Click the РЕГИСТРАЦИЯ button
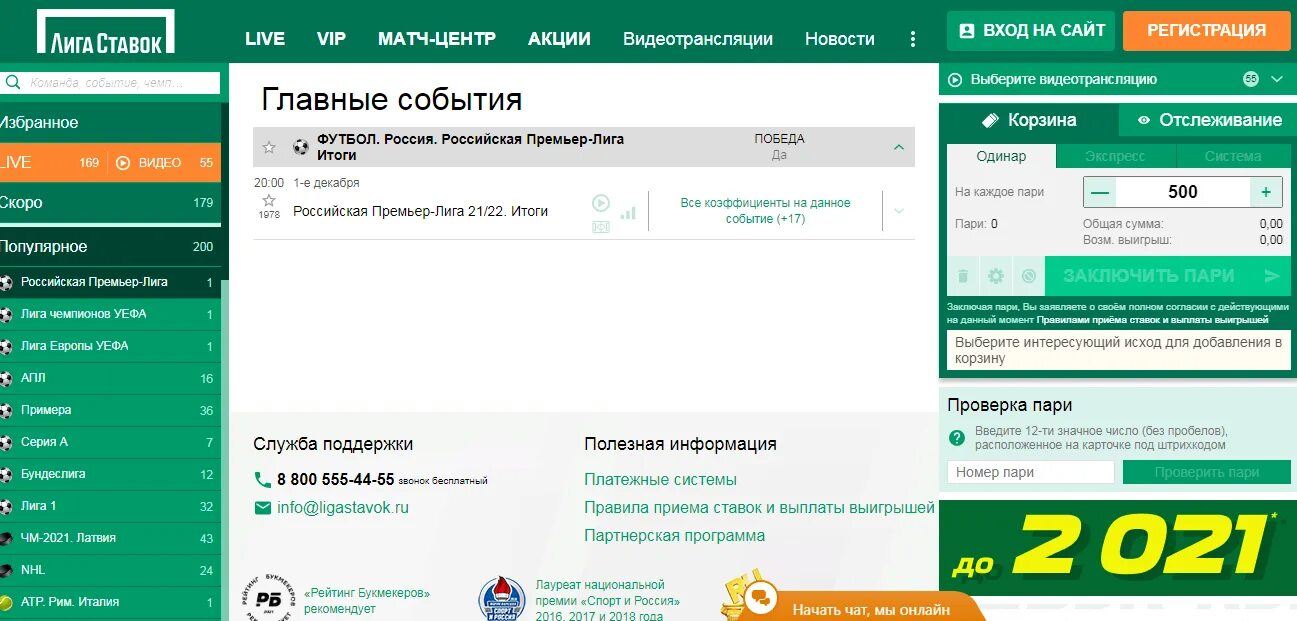 (1206, 31)
